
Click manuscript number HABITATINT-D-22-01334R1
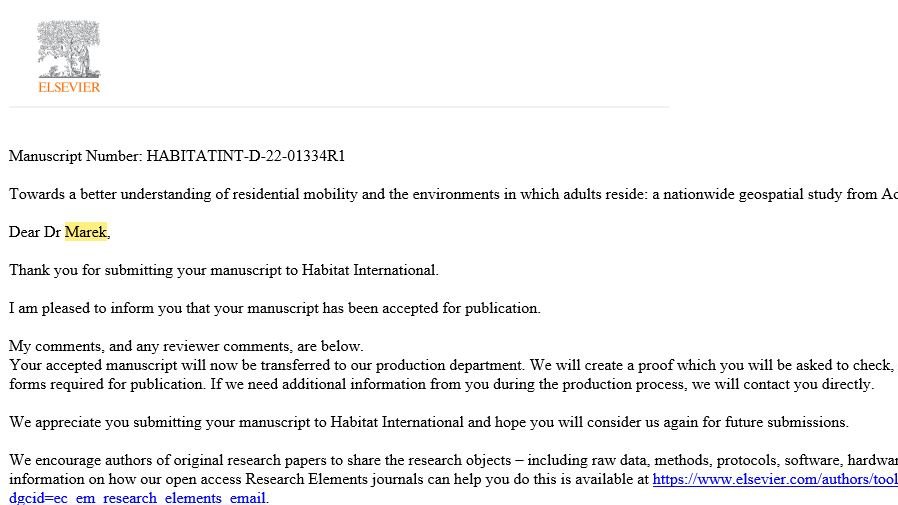[x=246, y=156]
